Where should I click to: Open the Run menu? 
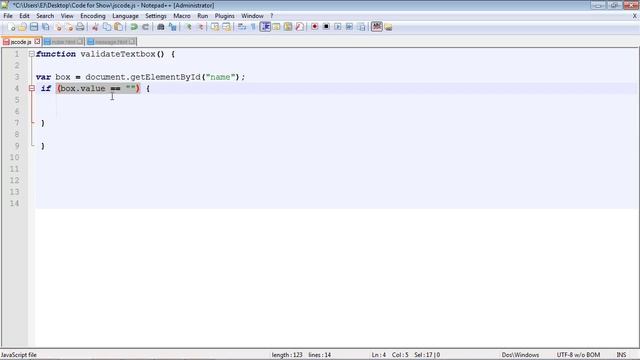(202, 16)
